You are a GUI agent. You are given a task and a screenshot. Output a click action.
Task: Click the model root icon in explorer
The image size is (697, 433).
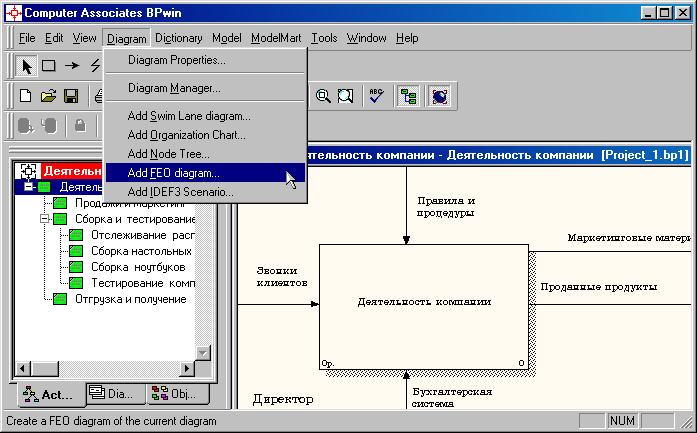(x=28, y=171)
